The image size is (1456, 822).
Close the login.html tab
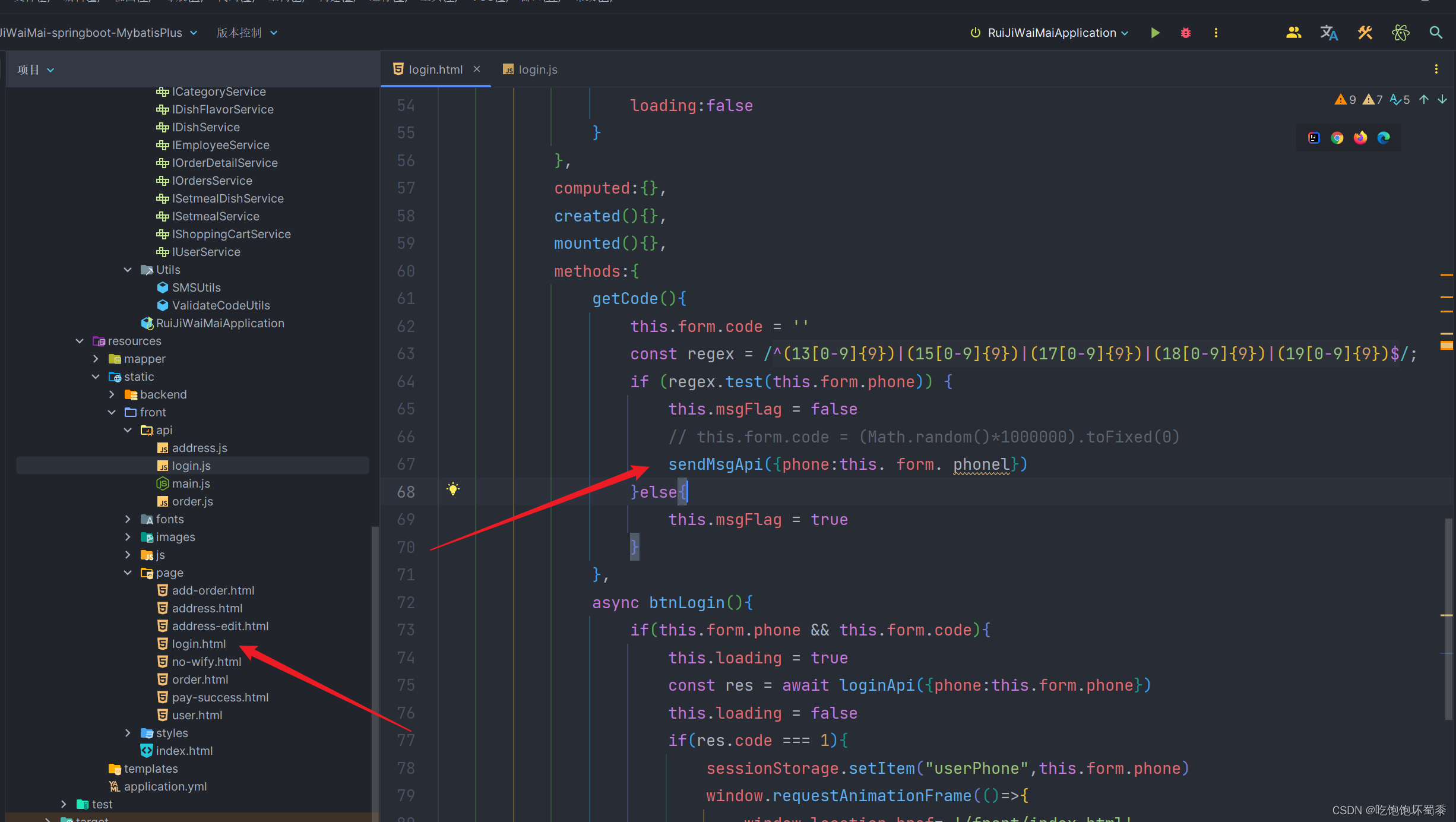476,69
